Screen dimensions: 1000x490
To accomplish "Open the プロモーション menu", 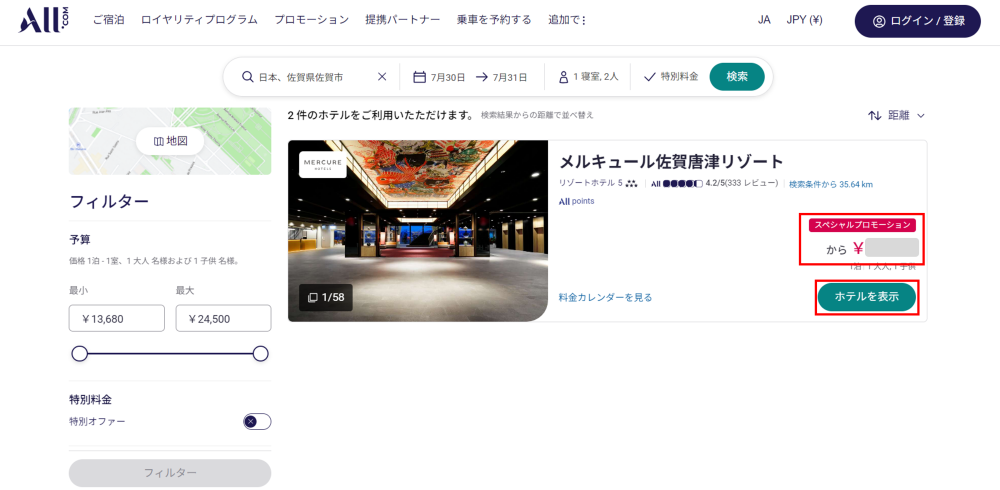I will (x=312, y=20).
